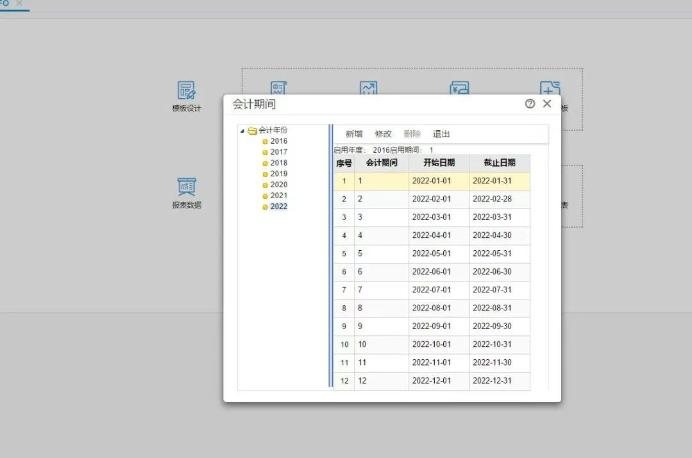
Task: Select start date 2022-06-01 cell
Action: 439,272
